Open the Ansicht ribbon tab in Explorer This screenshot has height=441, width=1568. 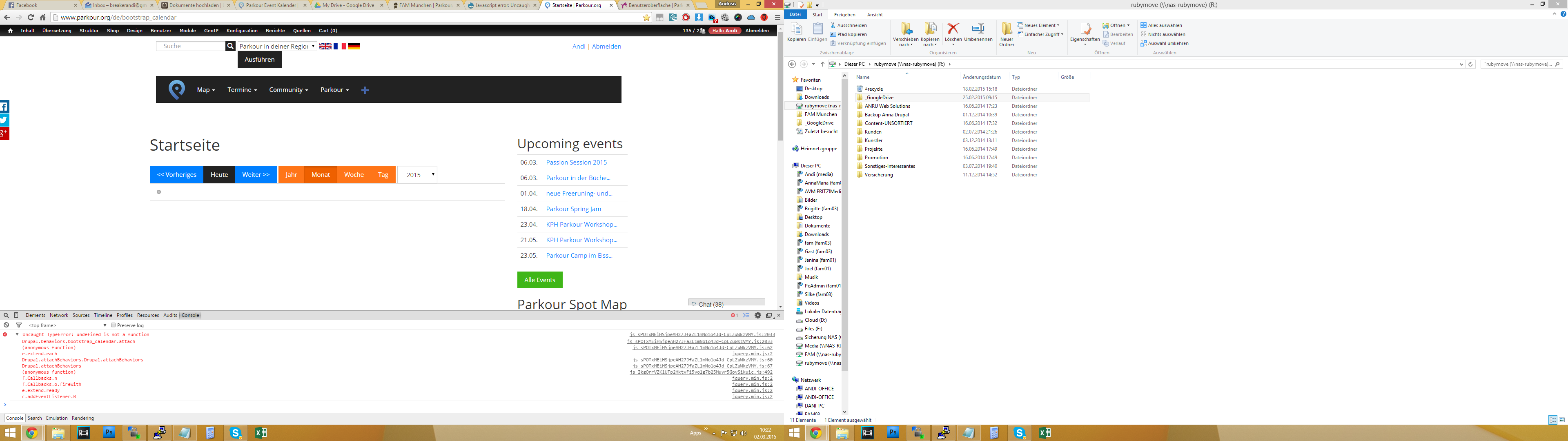(875, 15)
